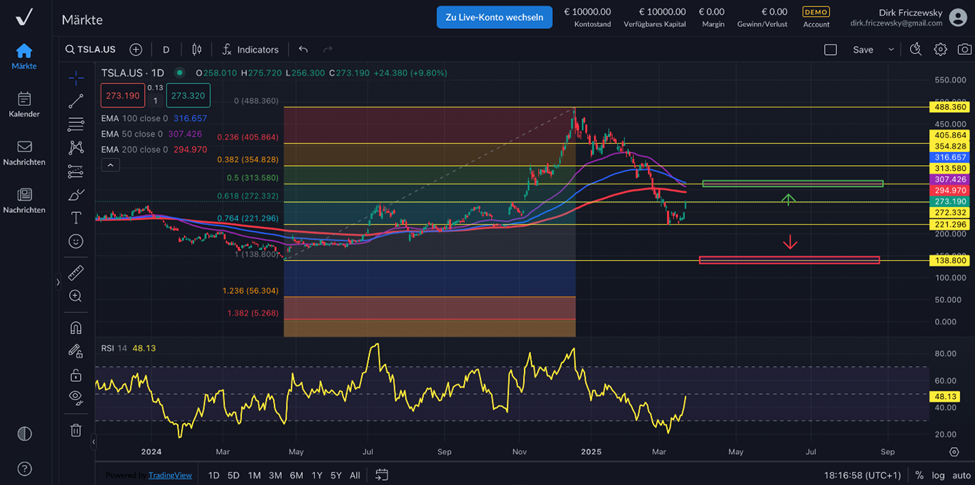Open the Save dropdown arrow
This screenshot has height=485, width=975.
pyautogui.click(x=891, y=49)
